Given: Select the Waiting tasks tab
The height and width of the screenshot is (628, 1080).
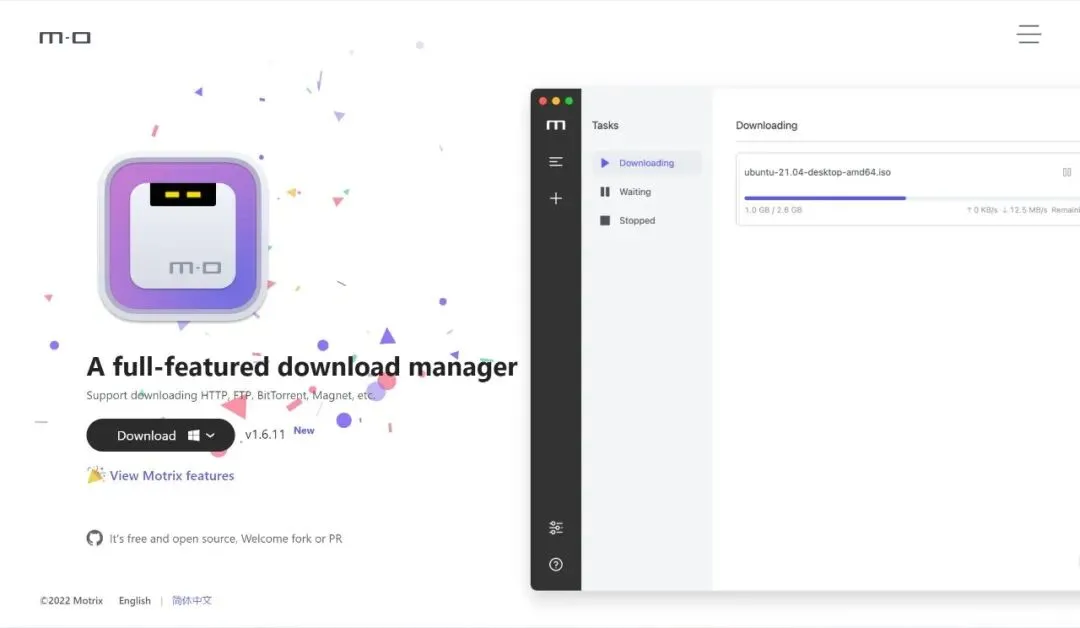Looking at the screenshot, I should 646,192.
